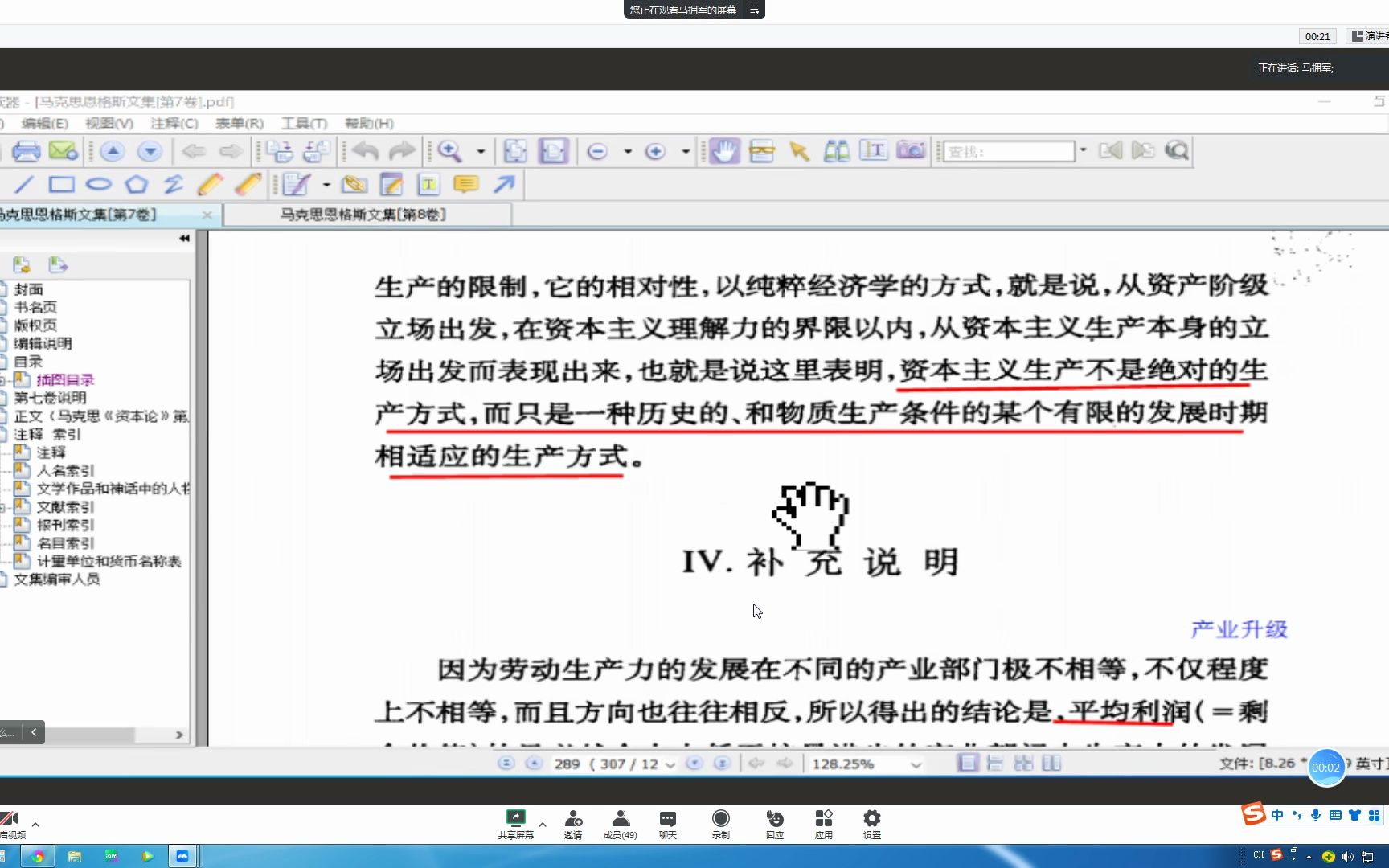The width and height of the screenshot is (1389, 868).
Task: Open the binoculars search tool
Action: click(x=837, y=151)
